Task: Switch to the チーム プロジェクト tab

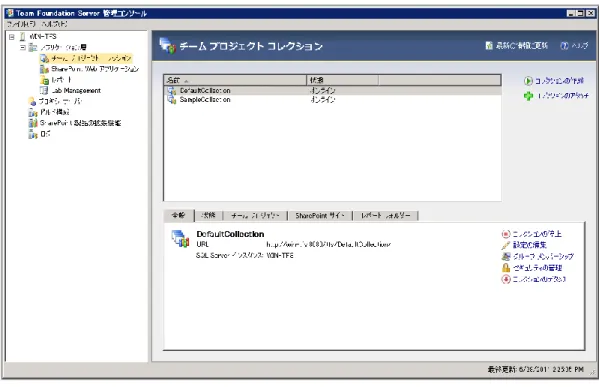Action: (x=255, y=216)
